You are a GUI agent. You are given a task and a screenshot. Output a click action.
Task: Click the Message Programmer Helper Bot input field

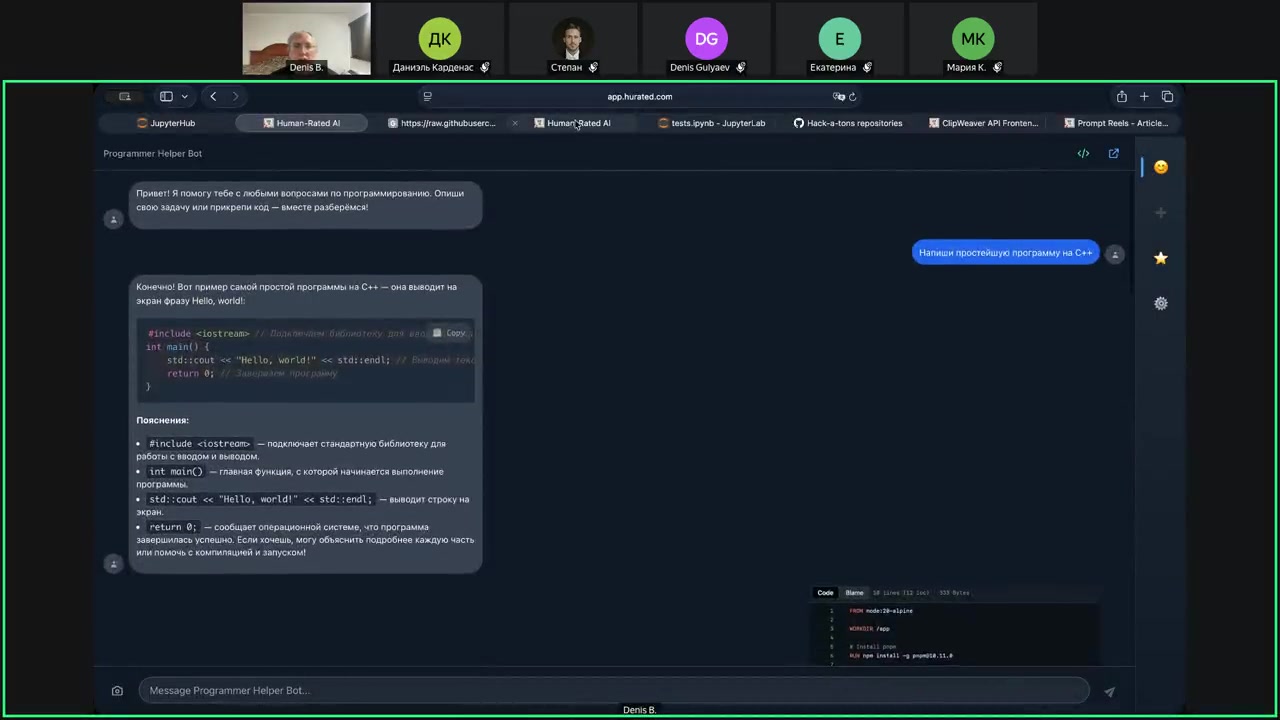click(612, 691)
